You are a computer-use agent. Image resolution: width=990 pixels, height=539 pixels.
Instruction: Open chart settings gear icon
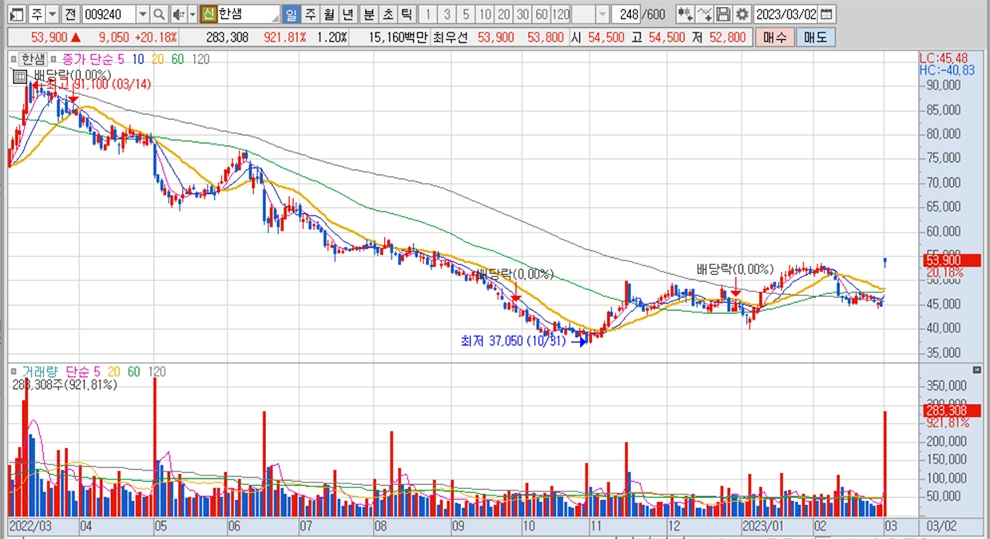coord(741,14)
